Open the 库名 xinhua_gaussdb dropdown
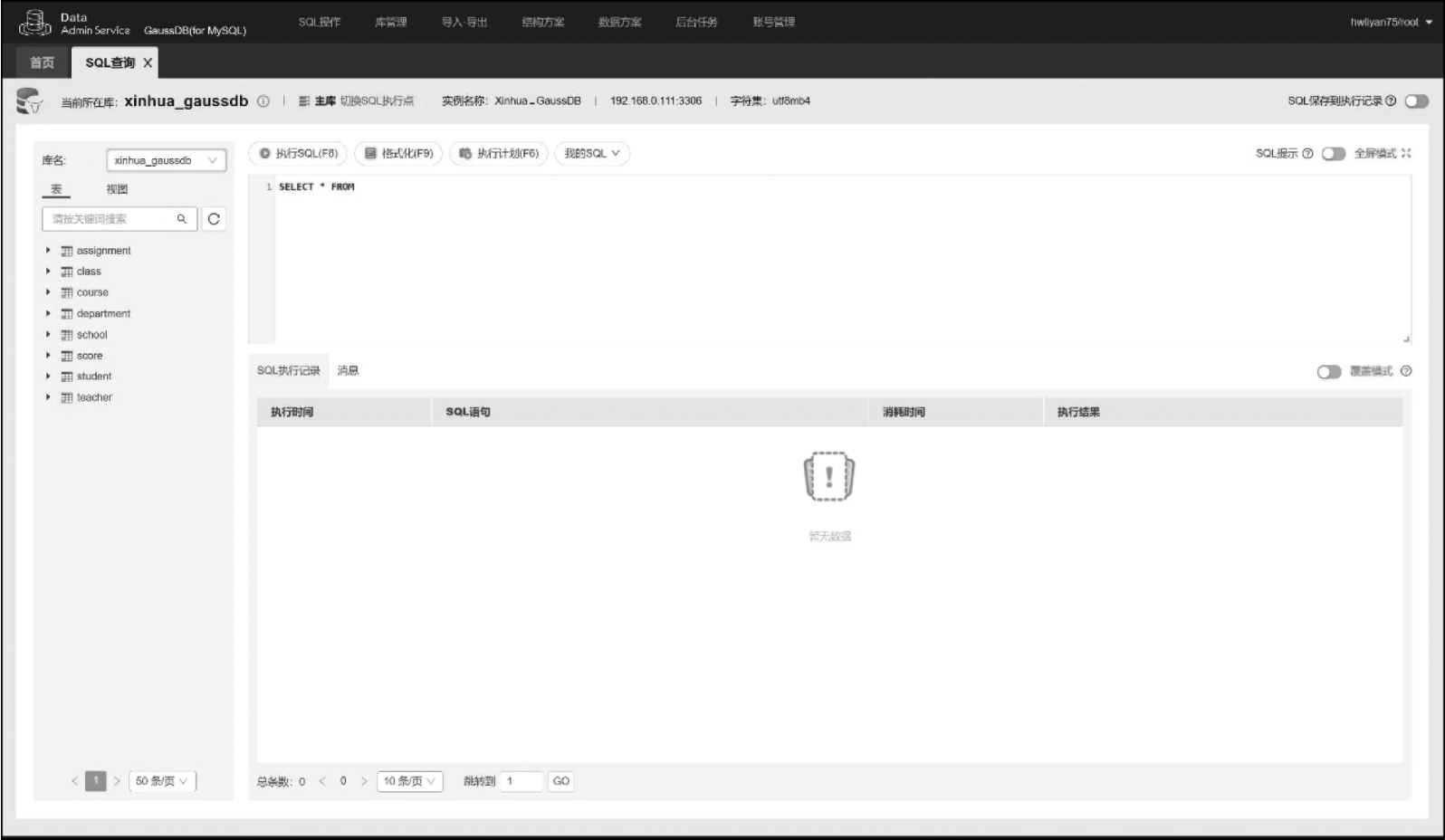The width and height of the screenshot is (1445, 840). click(x=166, y=160)
